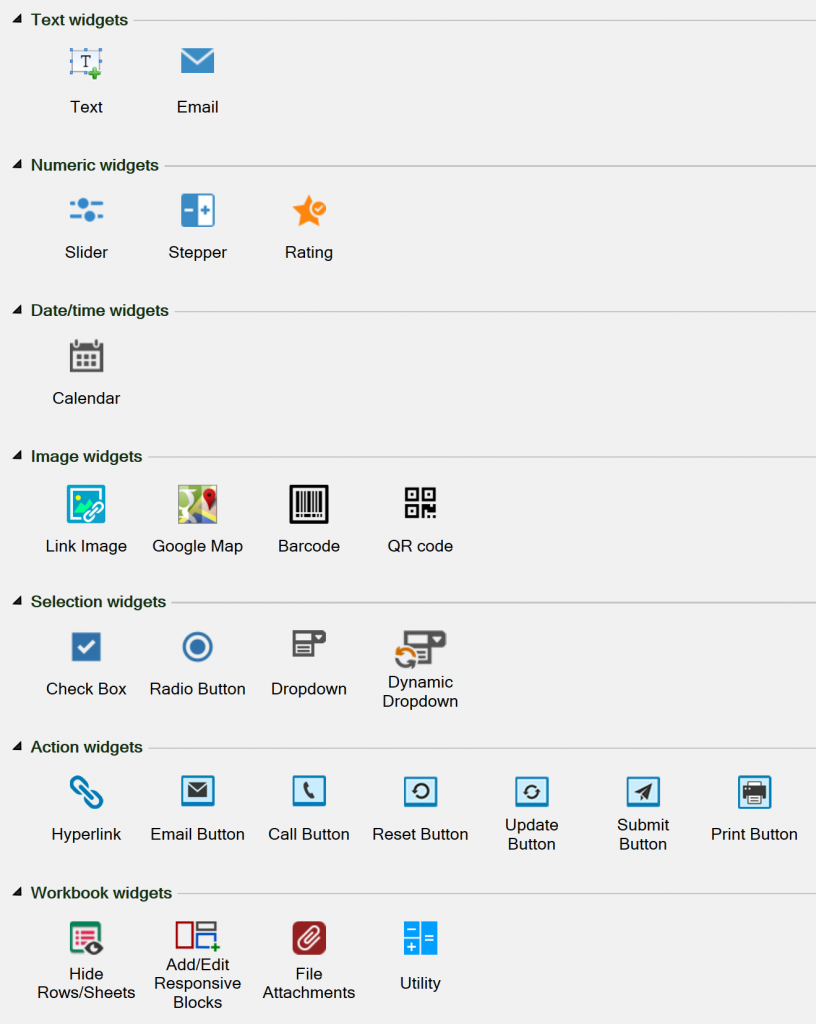Select the Hide Rows/Sheets widget

(86, 938)
